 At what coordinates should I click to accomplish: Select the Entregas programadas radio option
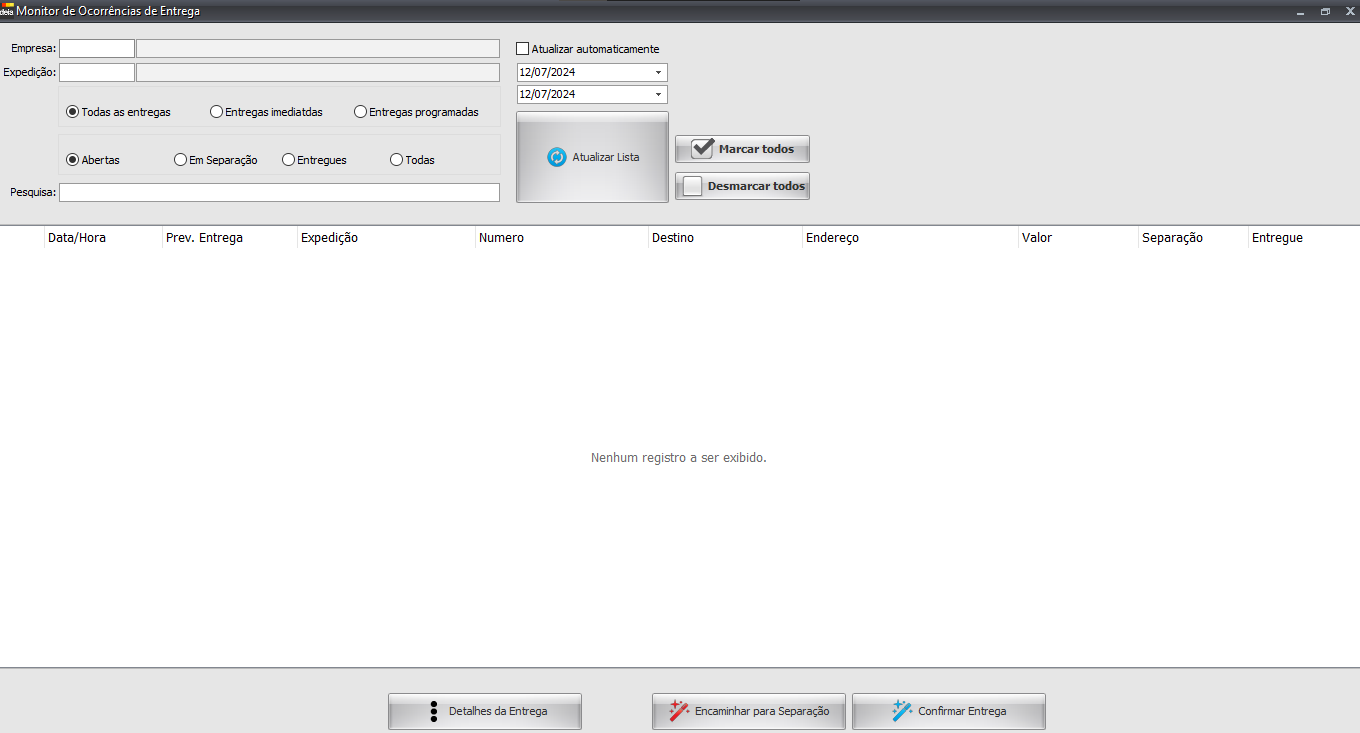pyautogui.click(x=360, y=112)
